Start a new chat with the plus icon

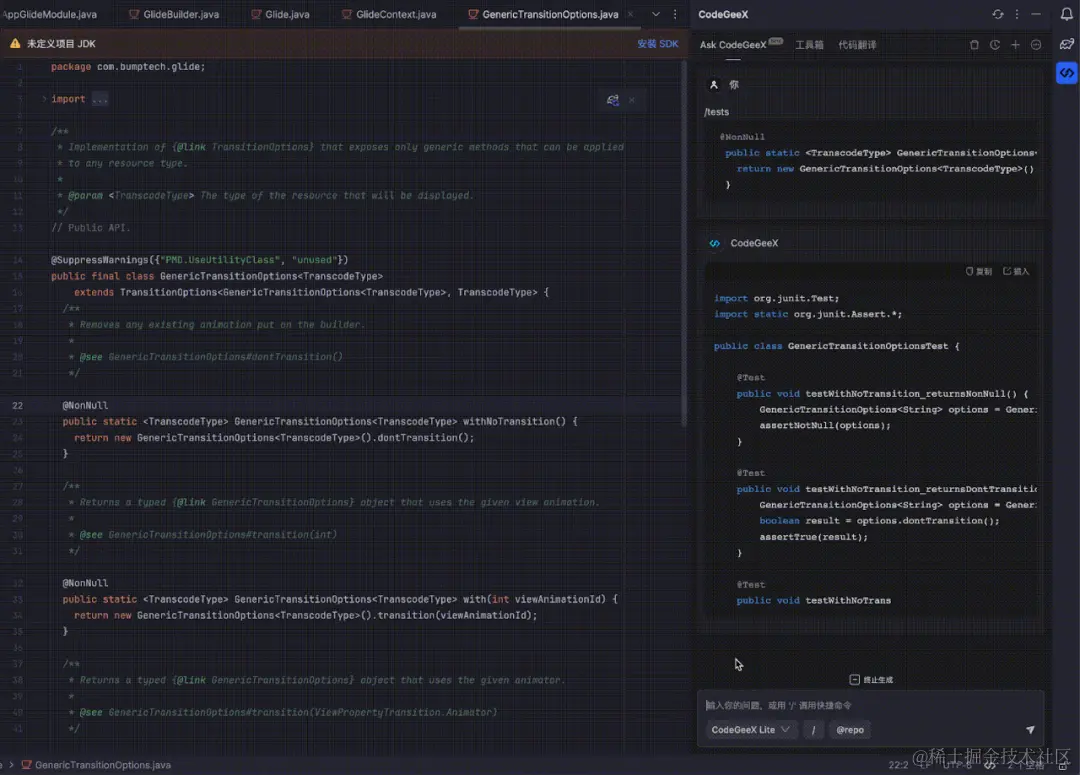1015,45
